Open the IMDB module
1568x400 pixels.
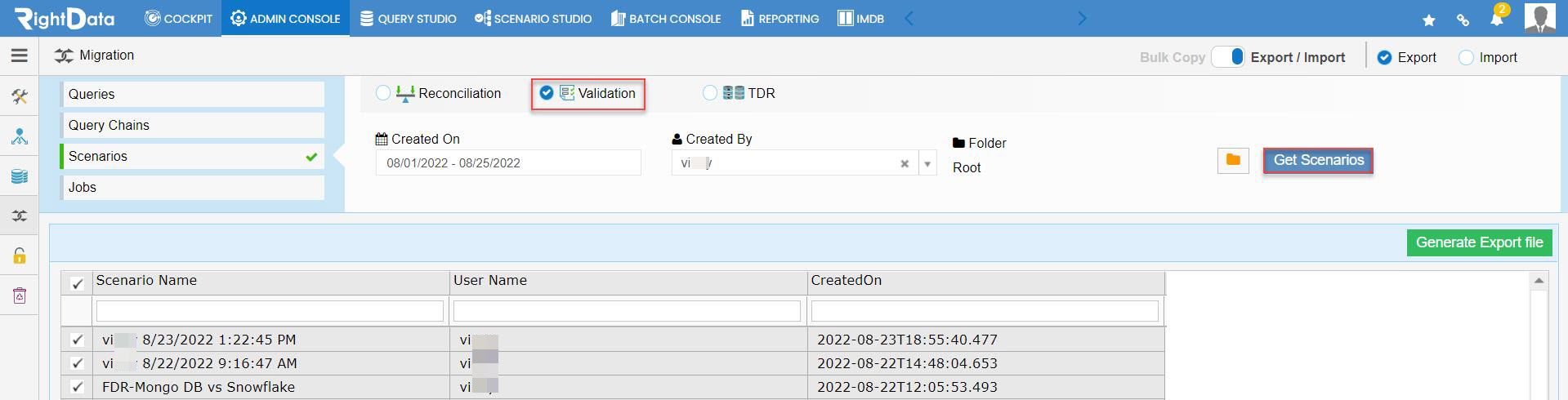[x=860, y=18]
